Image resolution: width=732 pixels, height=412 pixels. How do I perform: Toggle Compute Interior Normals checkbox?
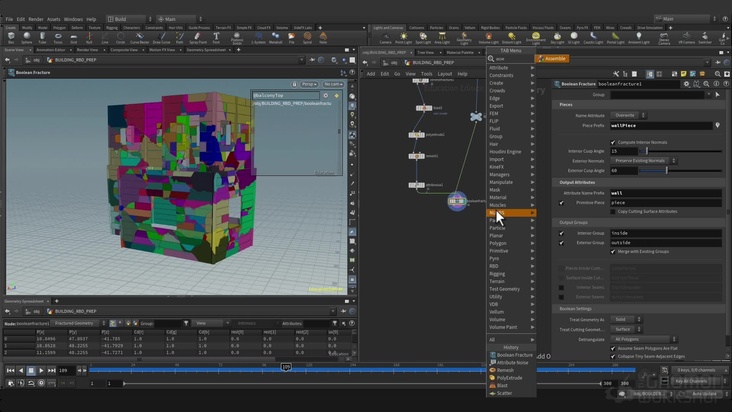point(613,142)
